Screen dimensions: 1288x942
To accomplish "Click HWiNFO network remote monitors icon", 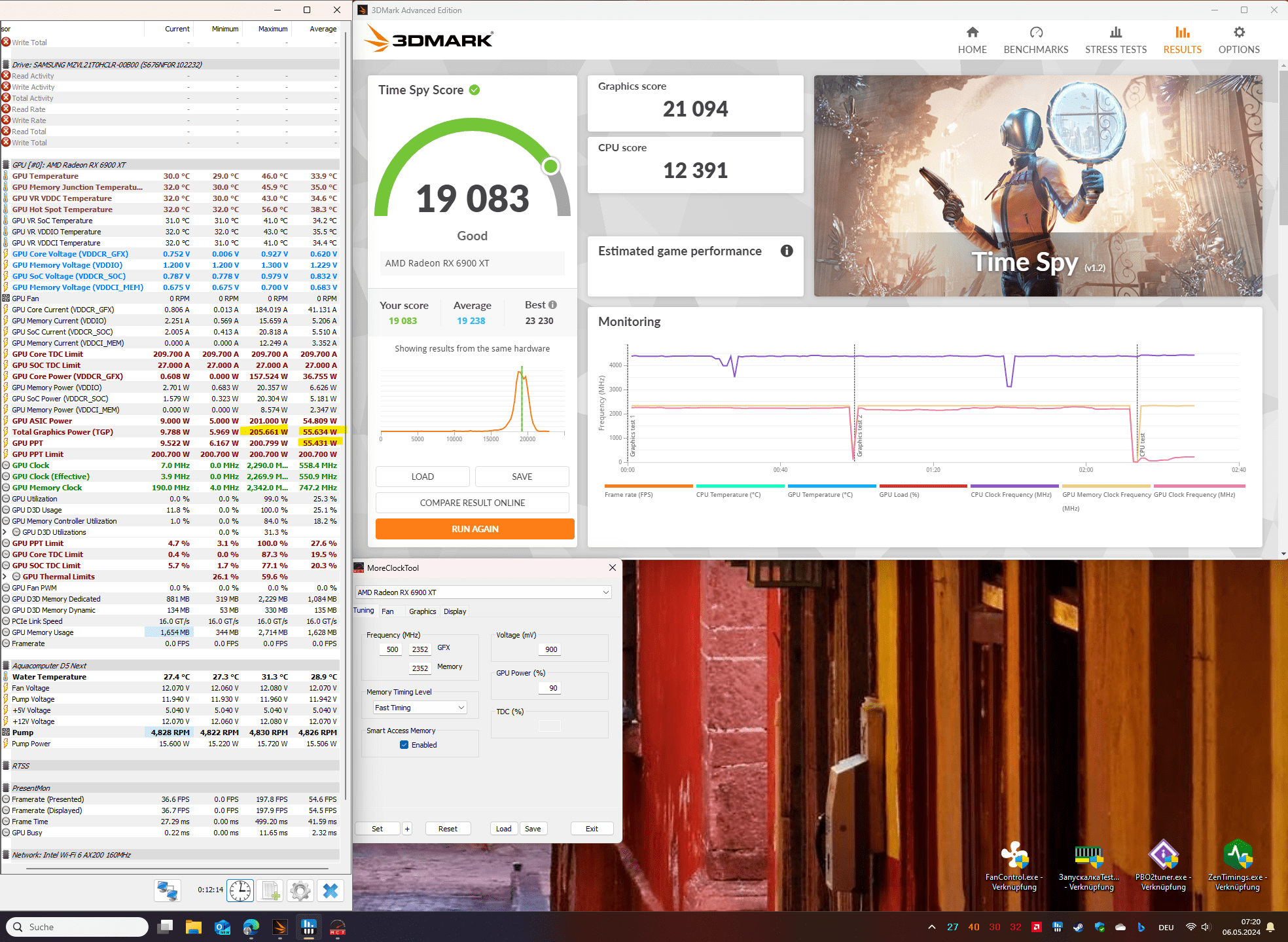I will (168, 890).
